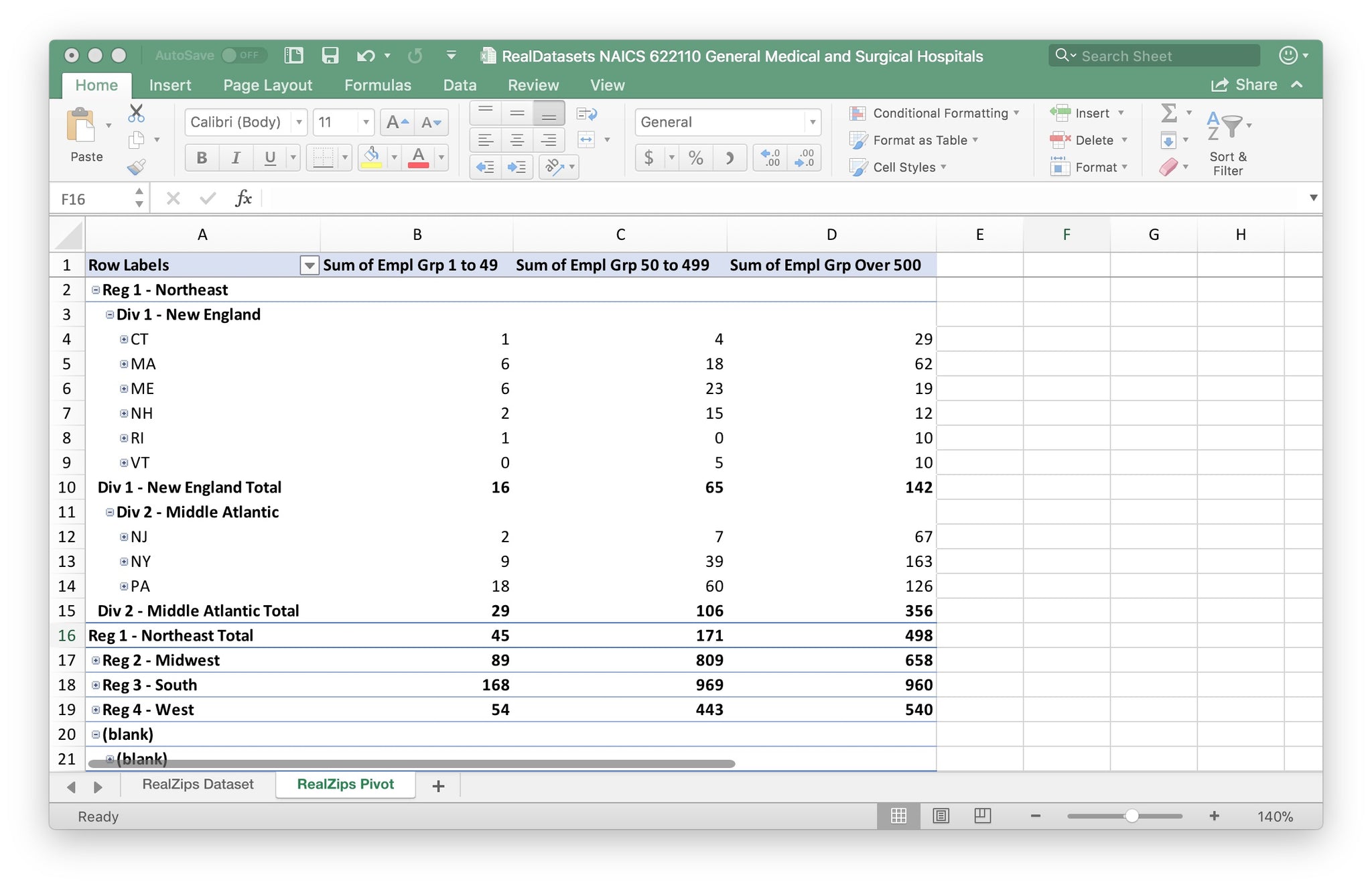1372x888 pixels.
Task: Click the zoom slider handle
Action: (1131, 816)
